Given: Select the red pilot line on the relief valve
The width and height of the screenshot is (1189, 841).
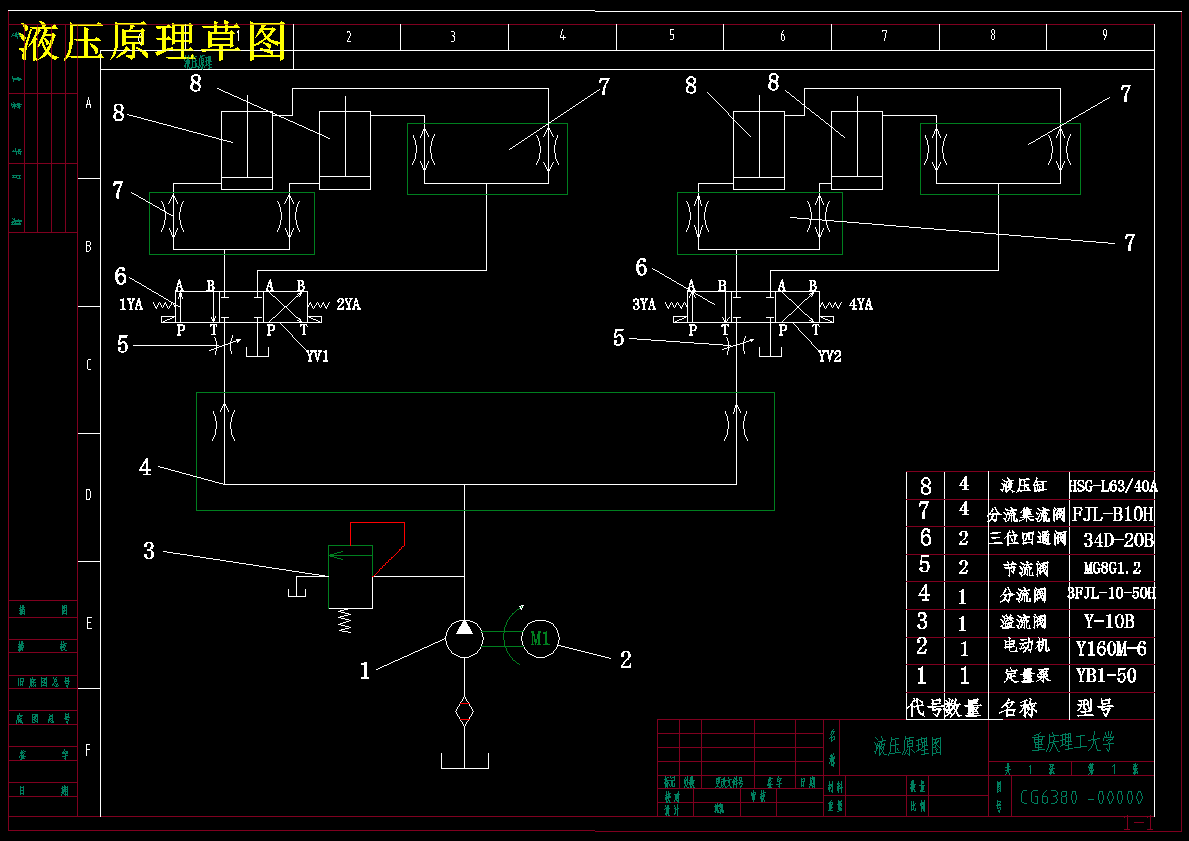Looking at the screenshot, I should tap(377, 548).
